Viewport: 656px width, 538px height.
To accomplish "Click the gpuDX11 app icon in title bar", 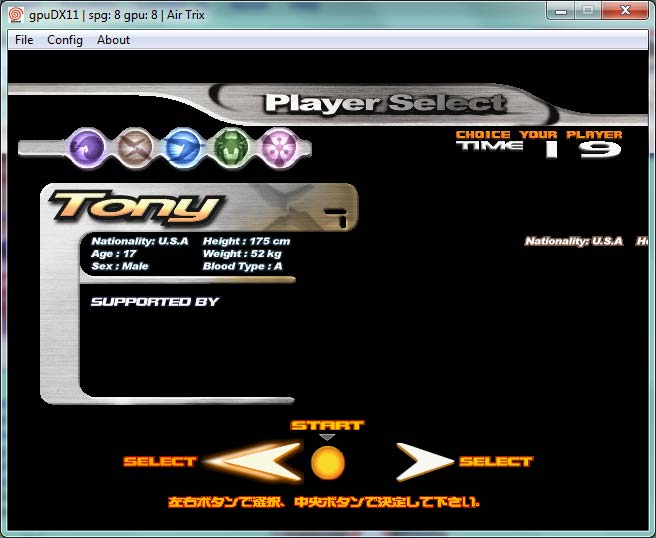I will [x=15, y=15].
